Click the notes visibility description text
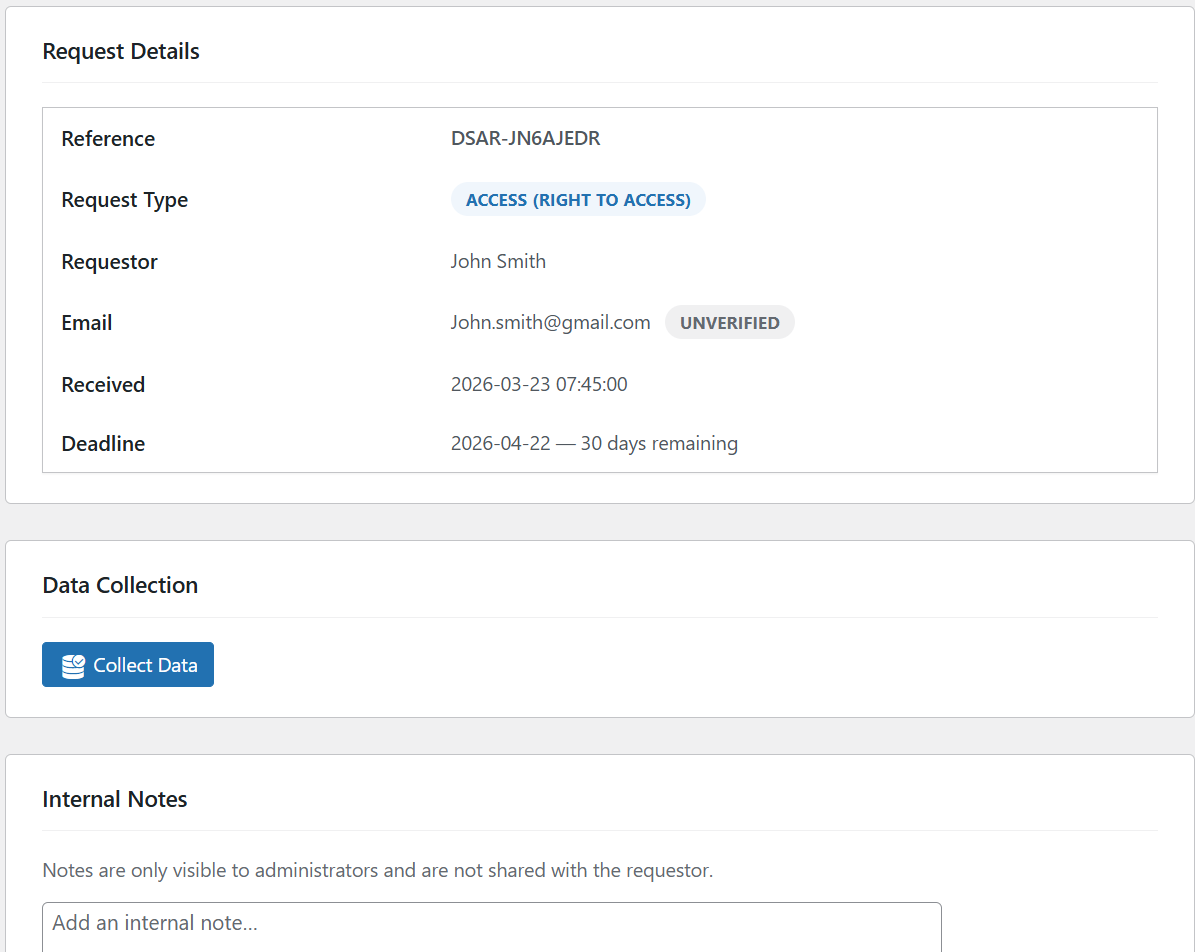 point(377,871)
